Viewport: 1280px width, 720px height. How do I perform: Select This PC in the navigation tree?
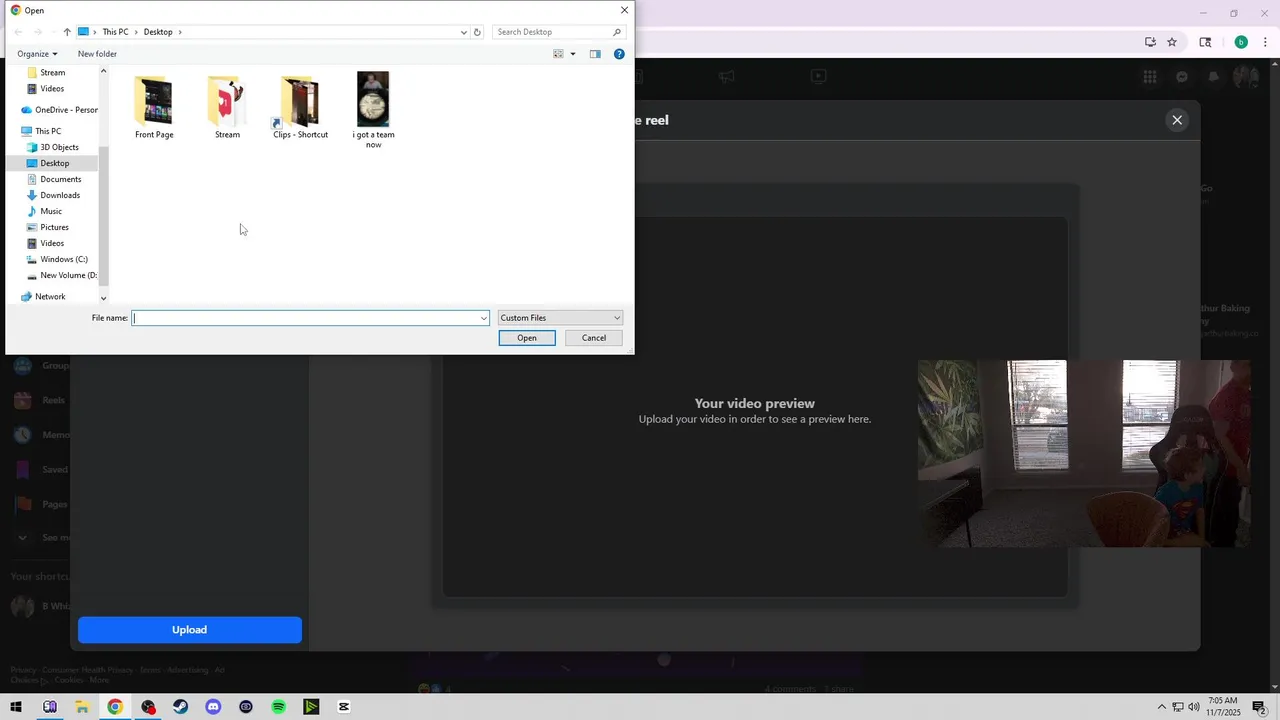click(47, 131)
